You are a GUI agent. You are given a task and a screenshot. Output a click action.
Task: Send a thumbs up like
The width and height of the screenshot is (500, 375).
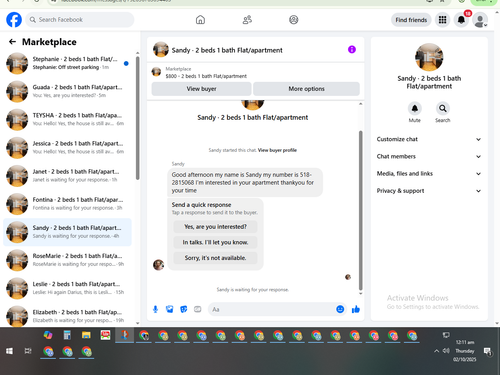[x=356, y=309]
